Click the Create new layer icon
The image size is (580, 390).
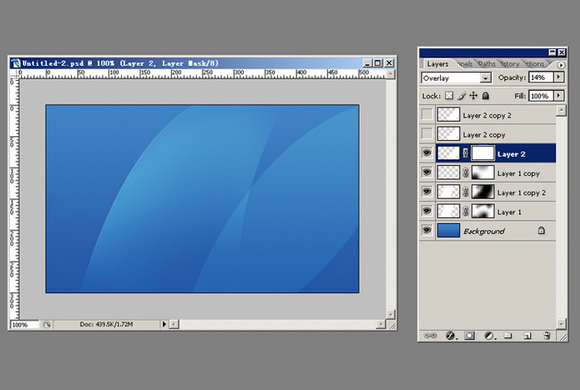pos(528,336)
